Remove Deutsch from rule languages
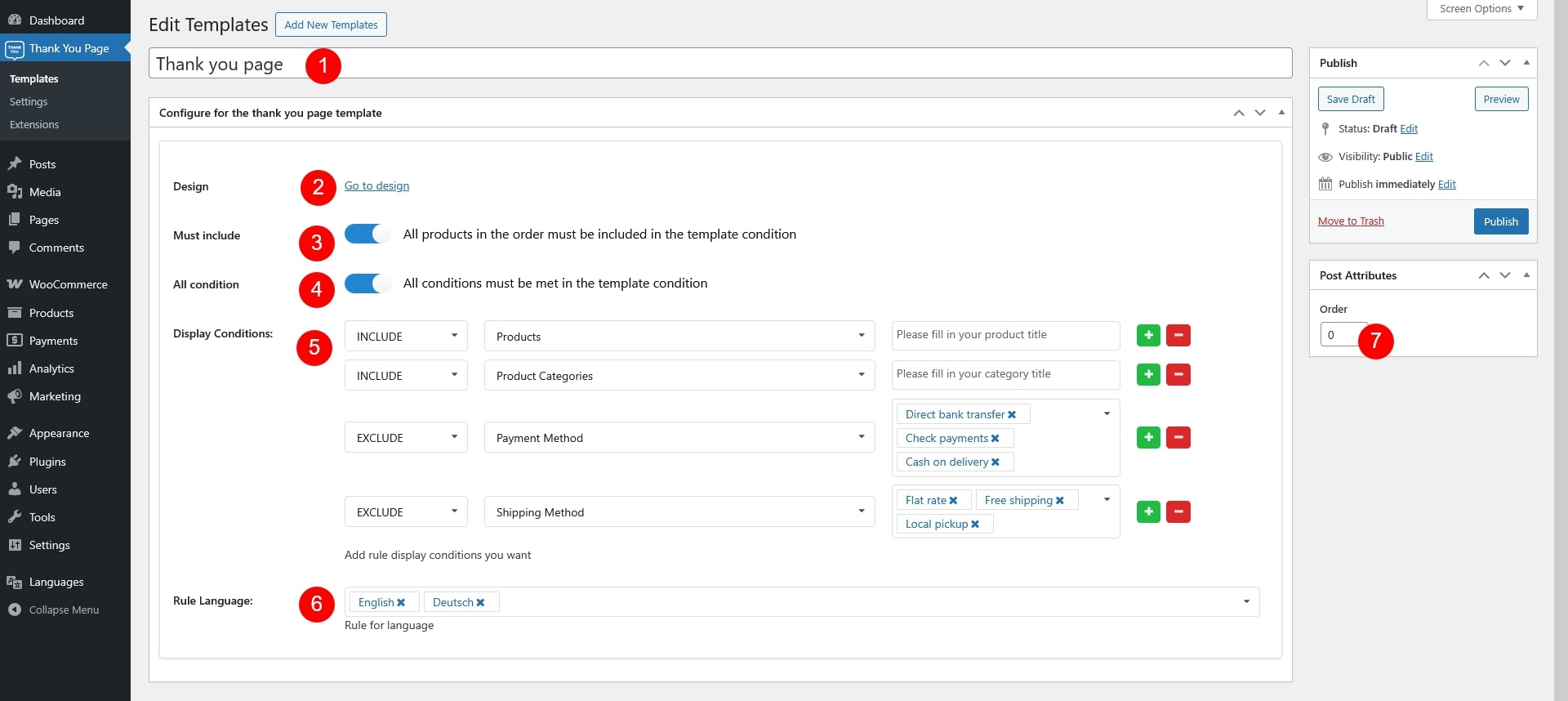The width and height of the screenshot is (1568, 701). 480,603
